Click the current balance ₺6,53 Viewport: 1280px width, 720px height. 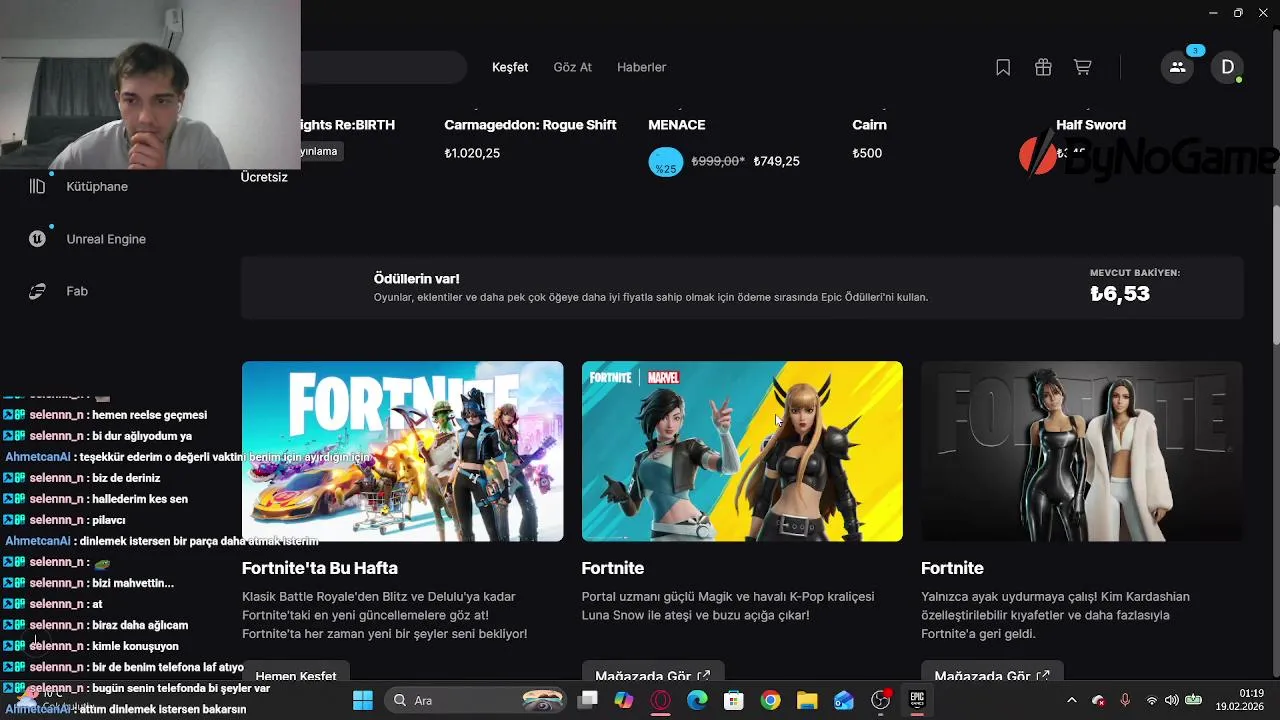tap(1120, 294)
